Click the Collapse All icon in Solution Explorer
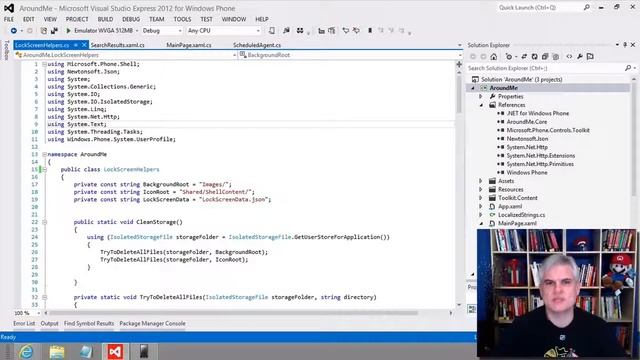This screenshot has width=640, height=360. point(545,57)
